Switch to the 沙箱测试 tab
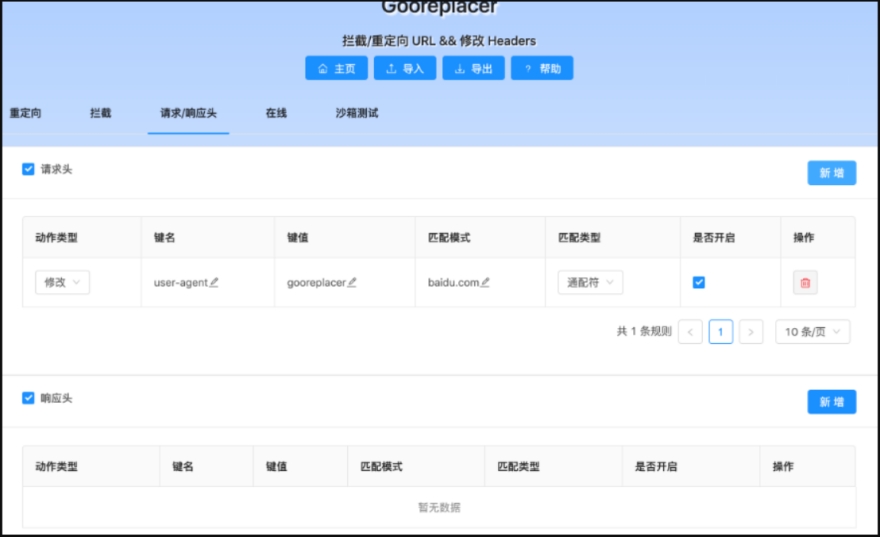880x537 pixels. 357,113
